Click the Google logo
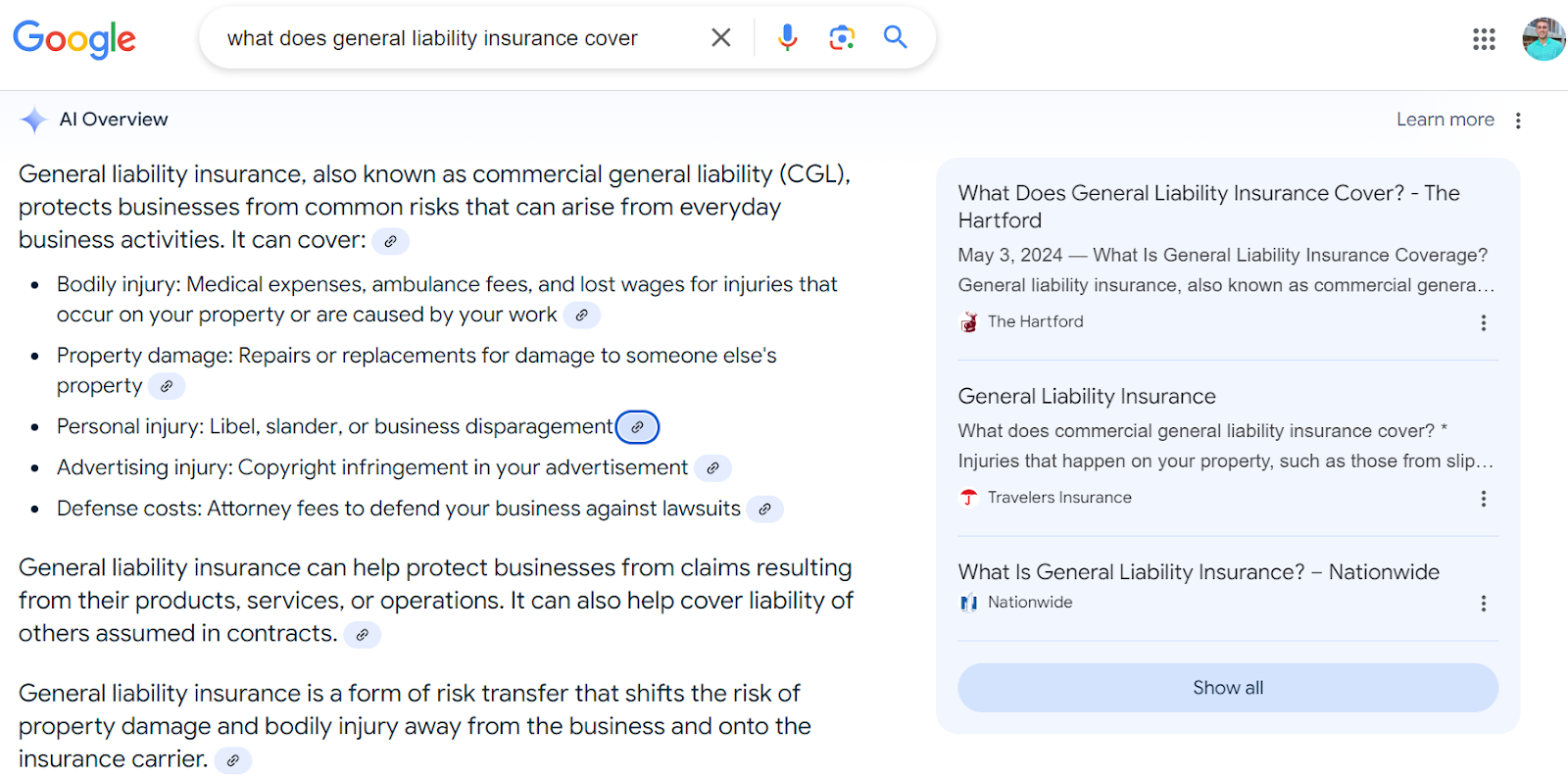The height and width of the screenshot is (777, 1568). coord(74,39)
